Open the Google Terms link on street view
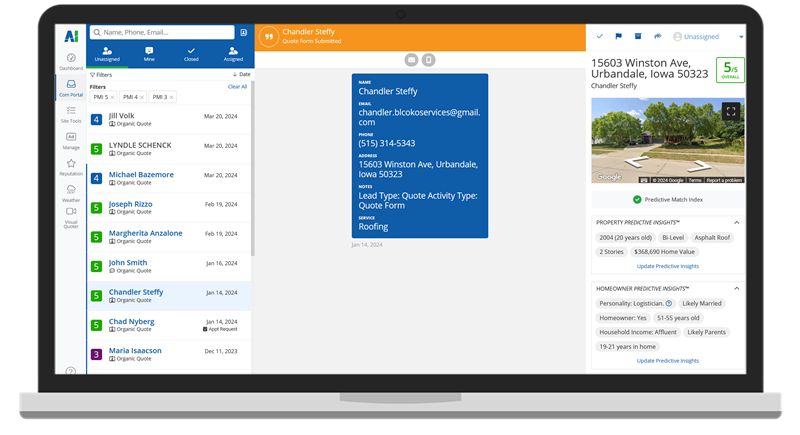 point(695,181)
